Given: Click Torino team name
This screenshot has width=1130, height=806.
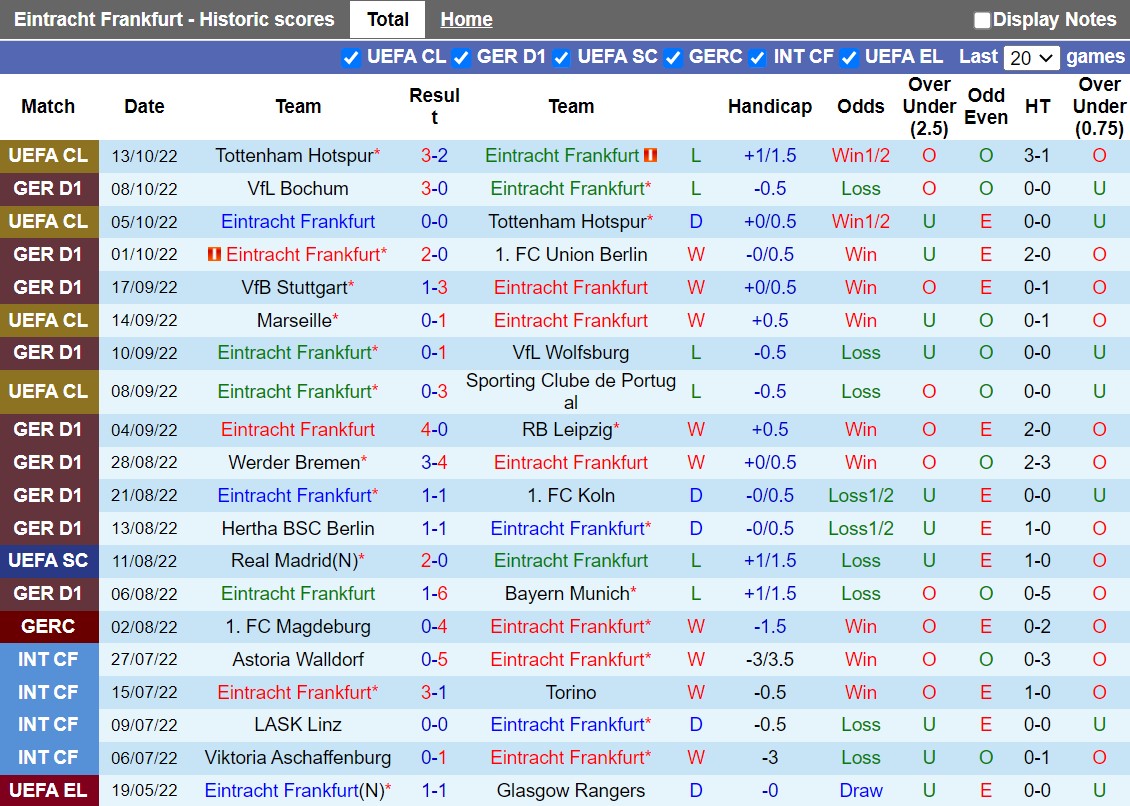Looking at the screenshot, I should (571, 692).
